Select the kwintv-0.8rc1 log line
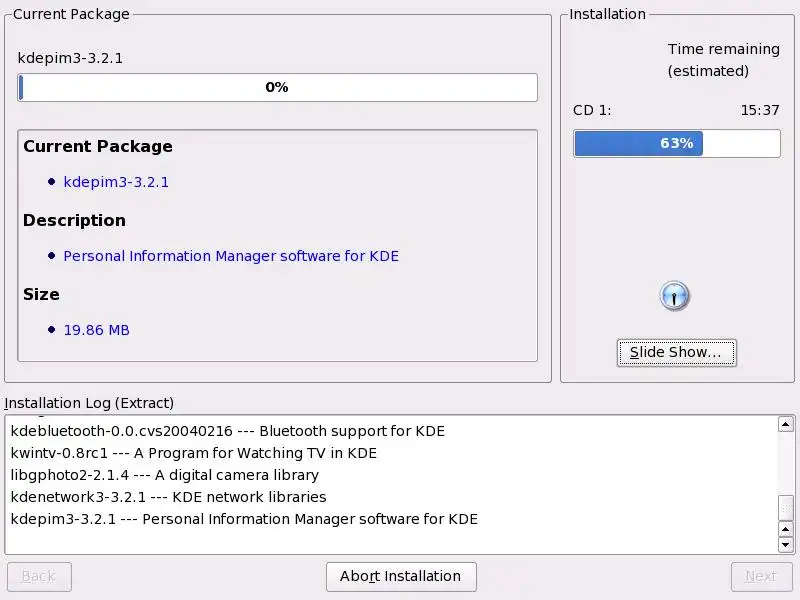The width and height of the screenshot is (800, 600). point(193,453)
